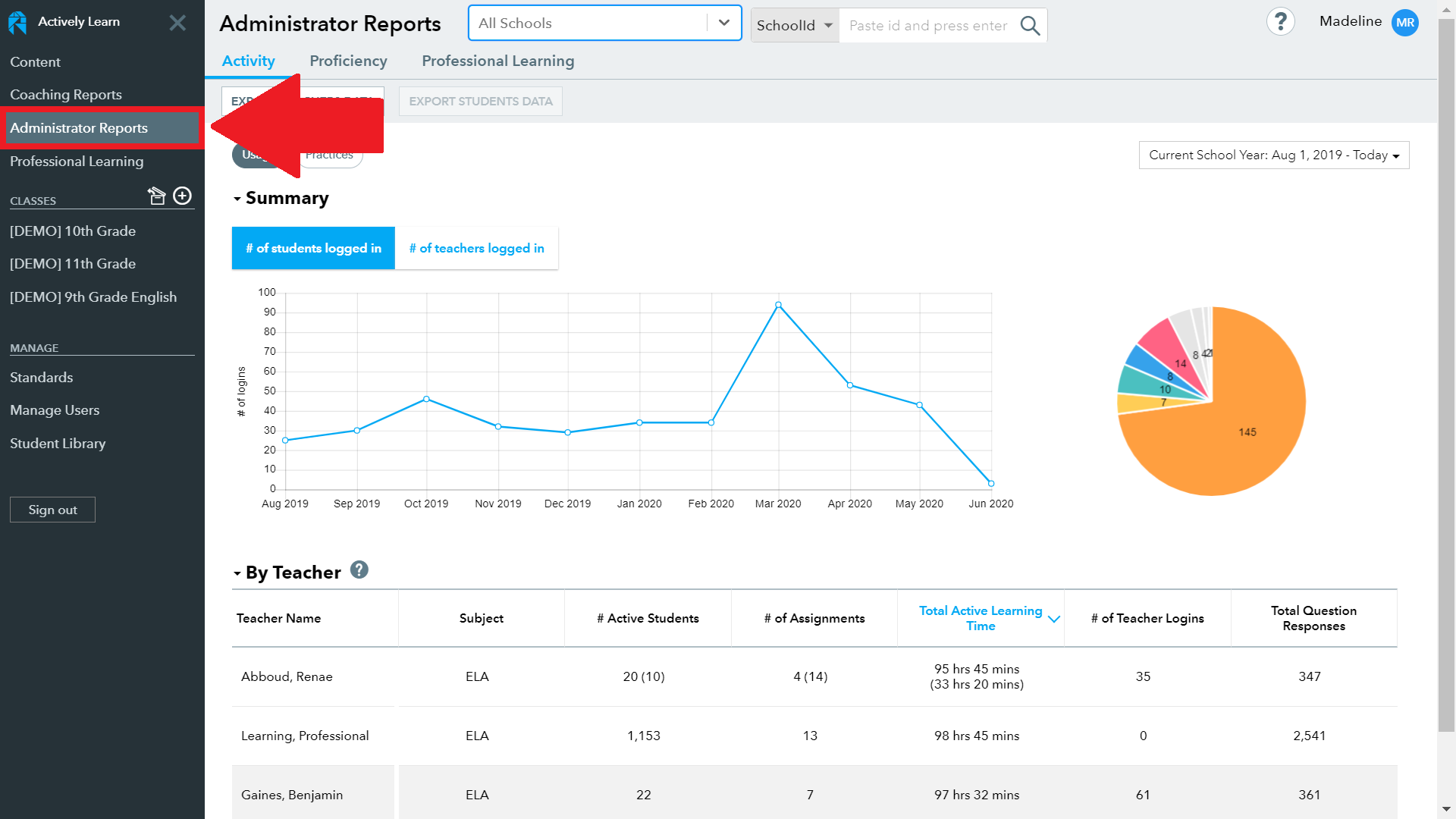
Task: Toggle the Practices view pill
Action: pyautogui.click(x=330, y=154)
